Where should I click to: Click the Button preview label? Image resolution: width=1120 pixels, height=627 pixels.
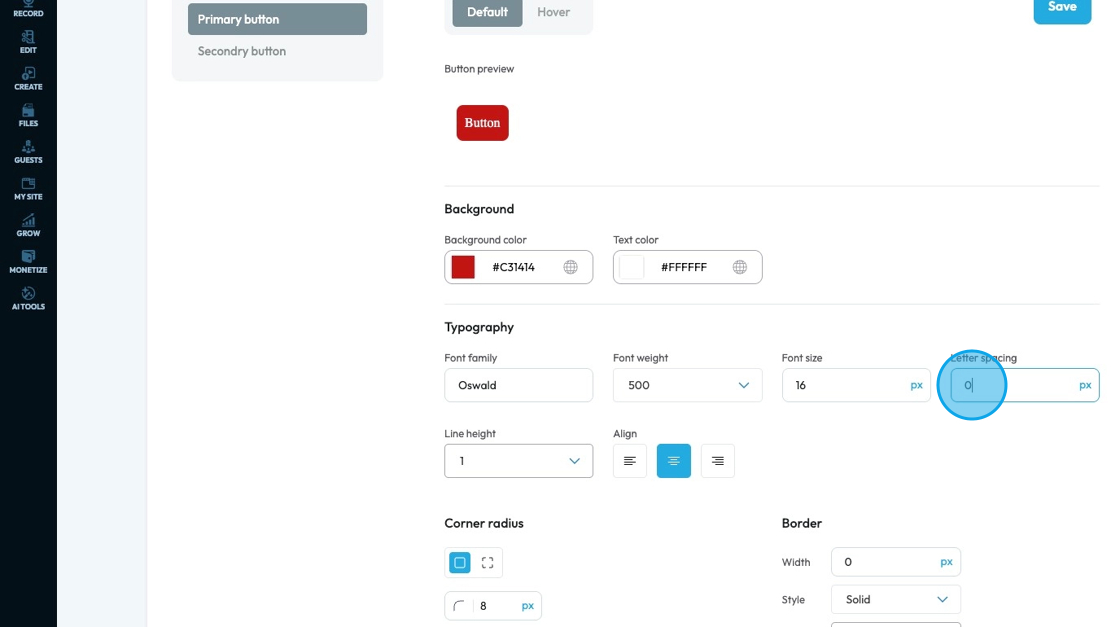(479, 69)
